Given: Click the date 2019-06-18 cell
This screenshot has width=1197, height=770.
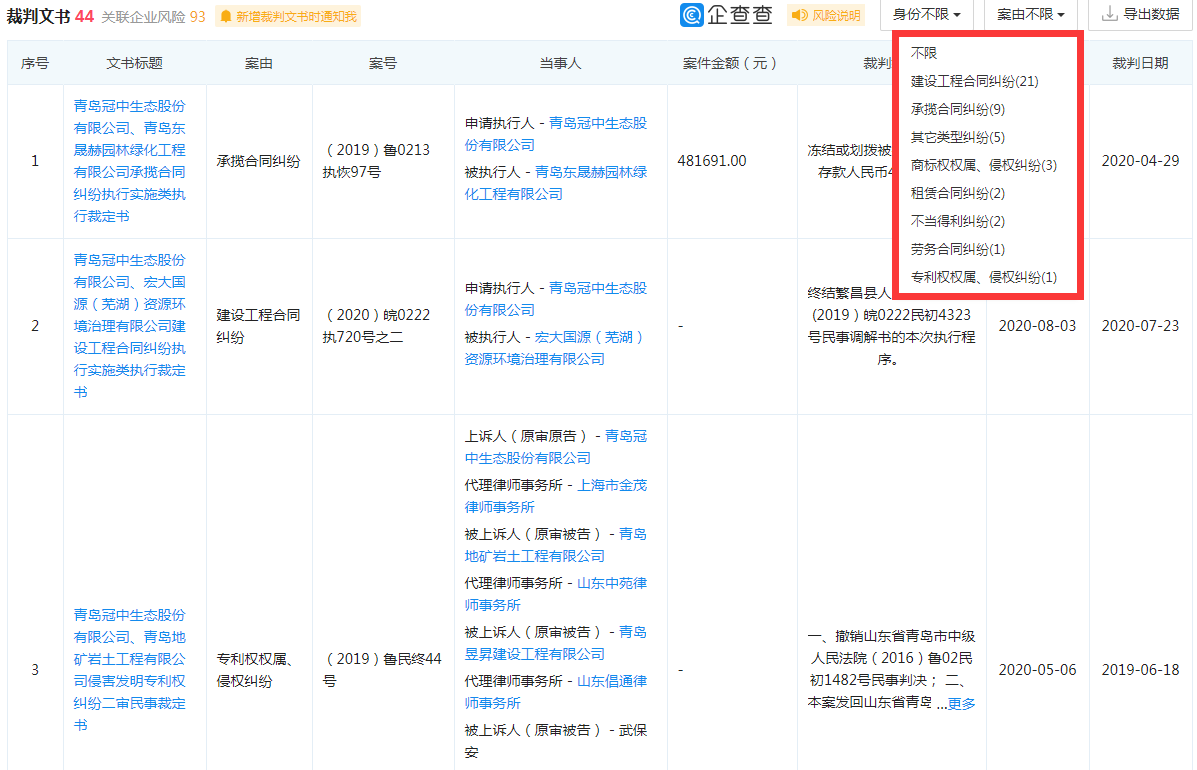Looking at the screenshot, I should (1140, 670).
